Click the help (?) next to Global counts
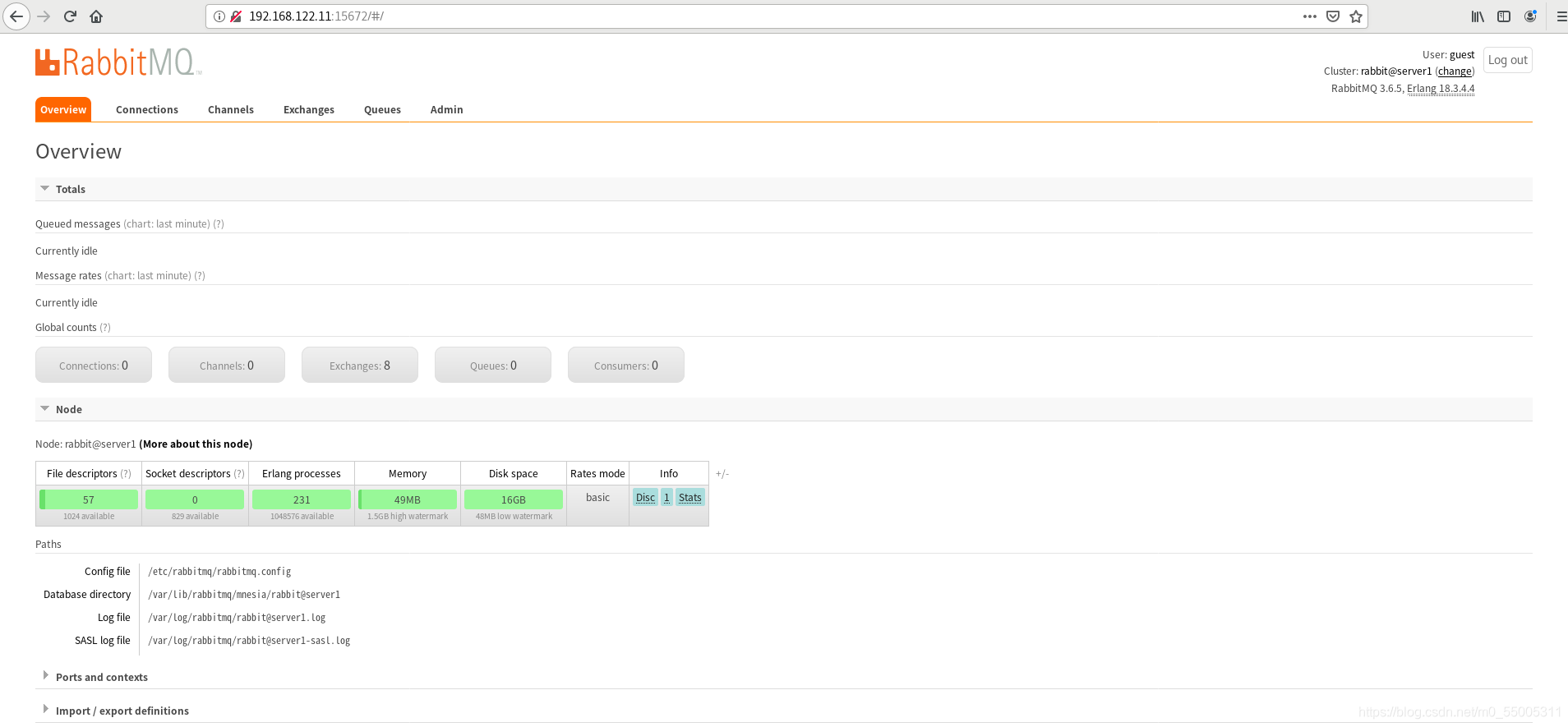 tap(105, 327)
